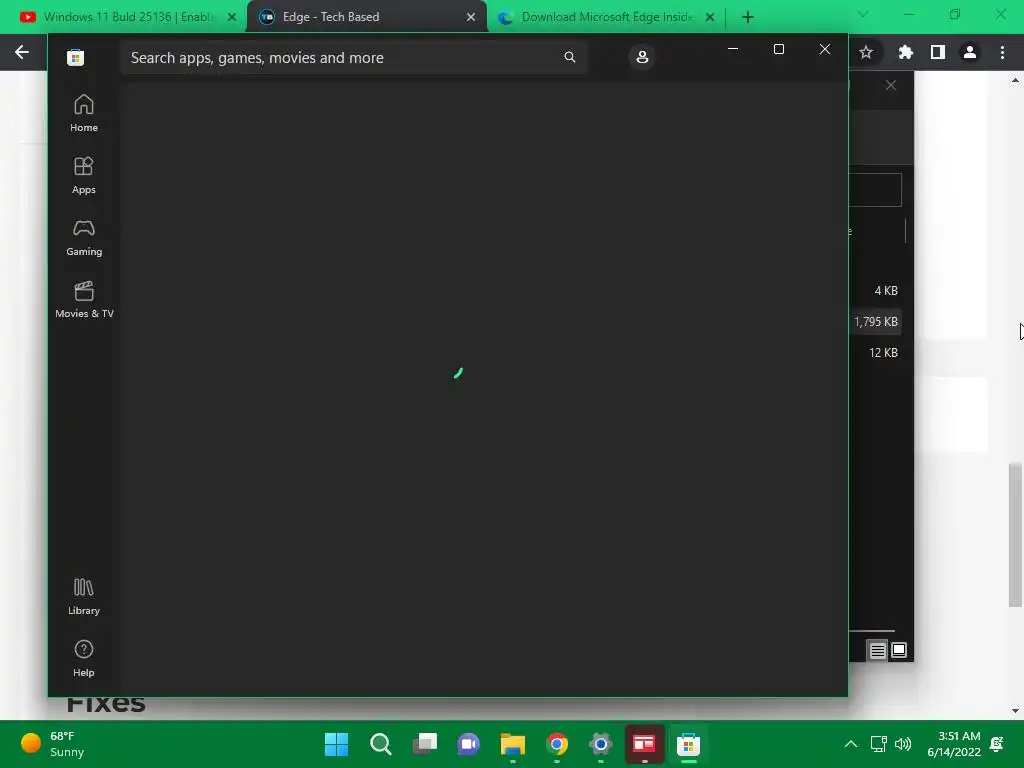The height and width of the screenshot is (768, 1024).
Task: Switch File Explorer to large thumbnails view
Action: click(x=899, y=650)
